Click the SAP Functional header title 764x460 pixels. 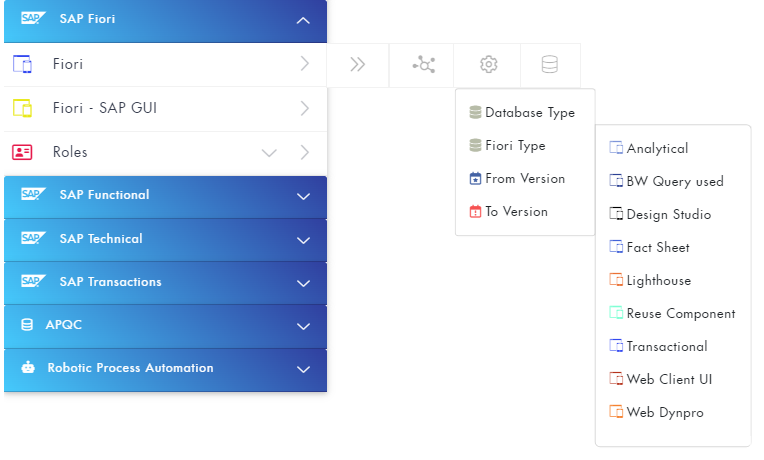click(x=104, y=194)
